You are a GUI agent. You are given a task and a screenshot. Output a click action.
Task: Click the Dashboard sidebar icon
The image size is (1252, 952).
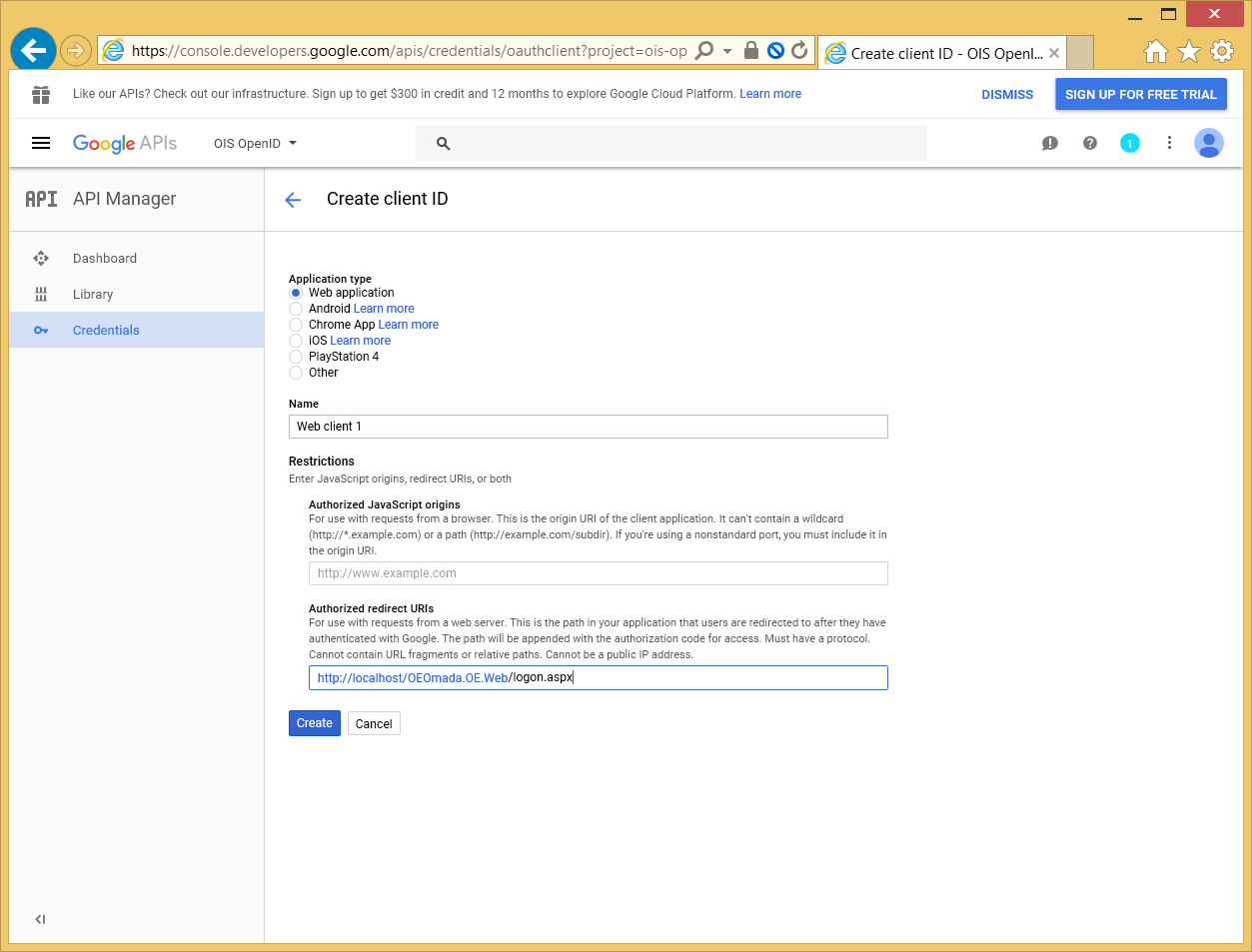pos(41,258)
